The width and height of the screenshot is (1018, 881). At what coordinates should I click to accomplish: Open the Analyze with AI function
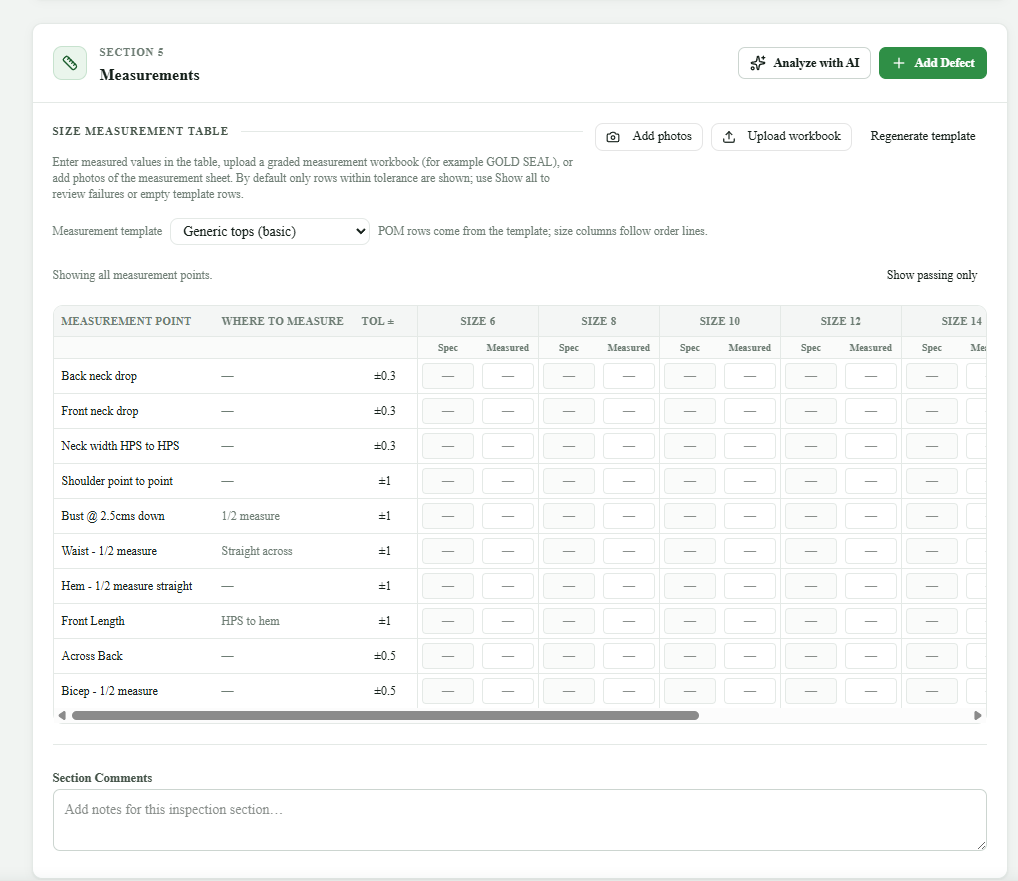[804, 63]
